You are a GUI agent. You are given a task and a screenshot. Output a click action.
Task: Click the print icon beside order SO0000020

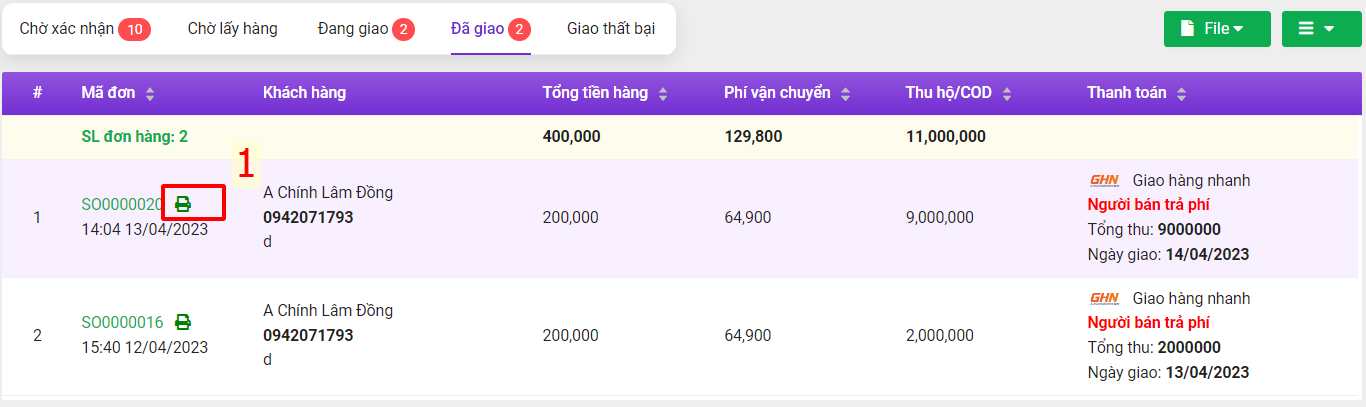tap(183, 204)
